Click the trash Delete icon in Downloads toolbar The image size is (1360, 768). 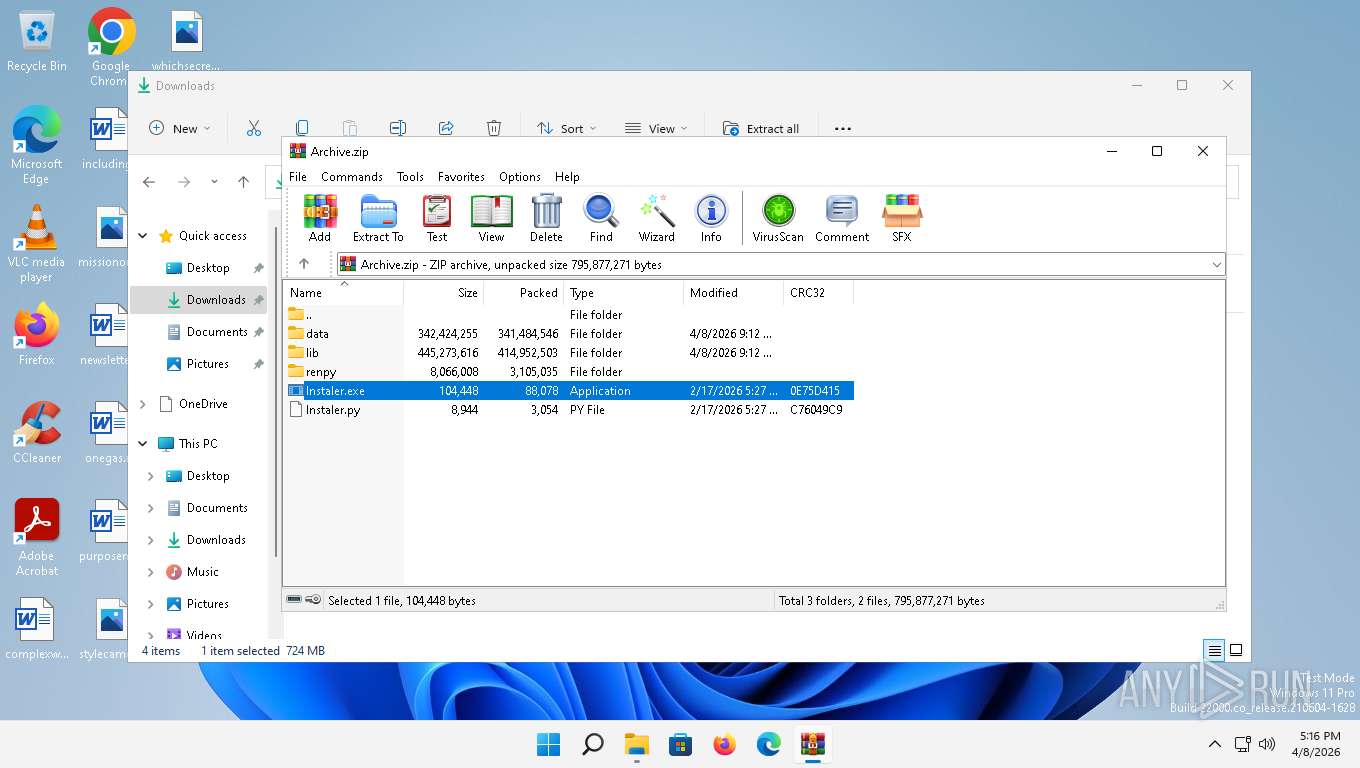coord(494,128)
